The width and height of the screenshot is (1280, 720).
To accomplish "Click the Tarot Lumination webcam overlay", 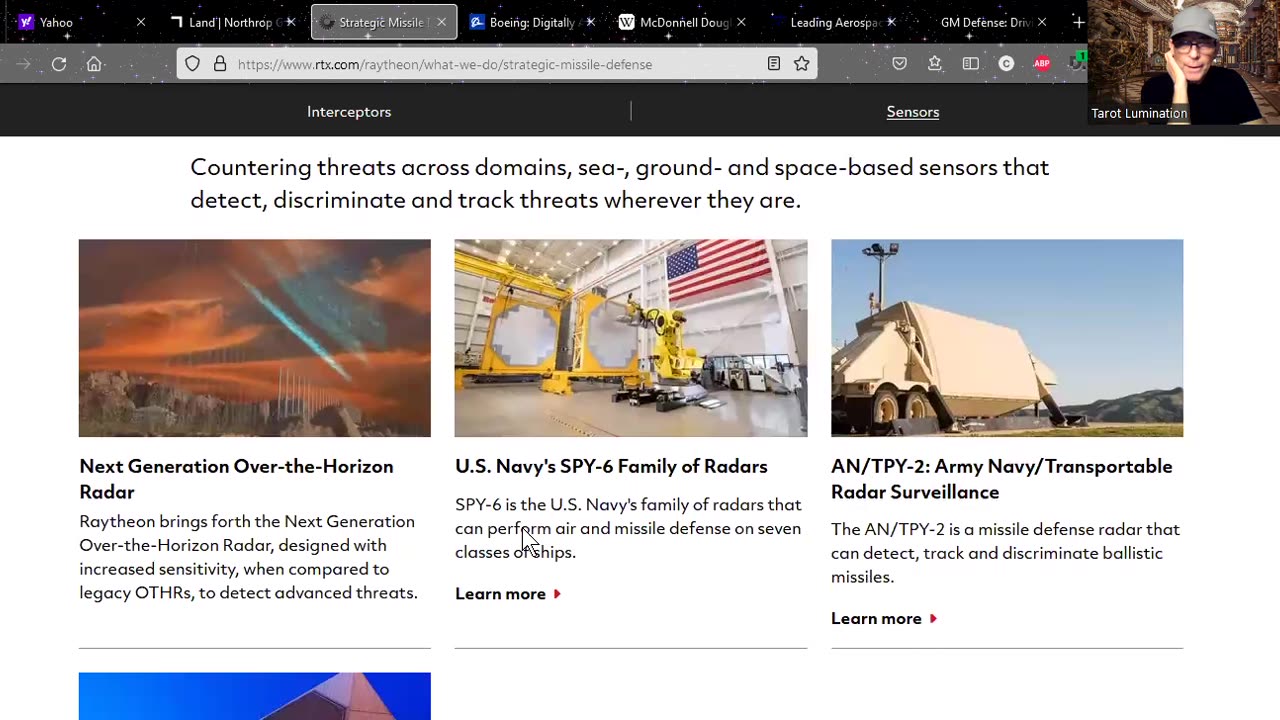I will (x=1184, y=62).
